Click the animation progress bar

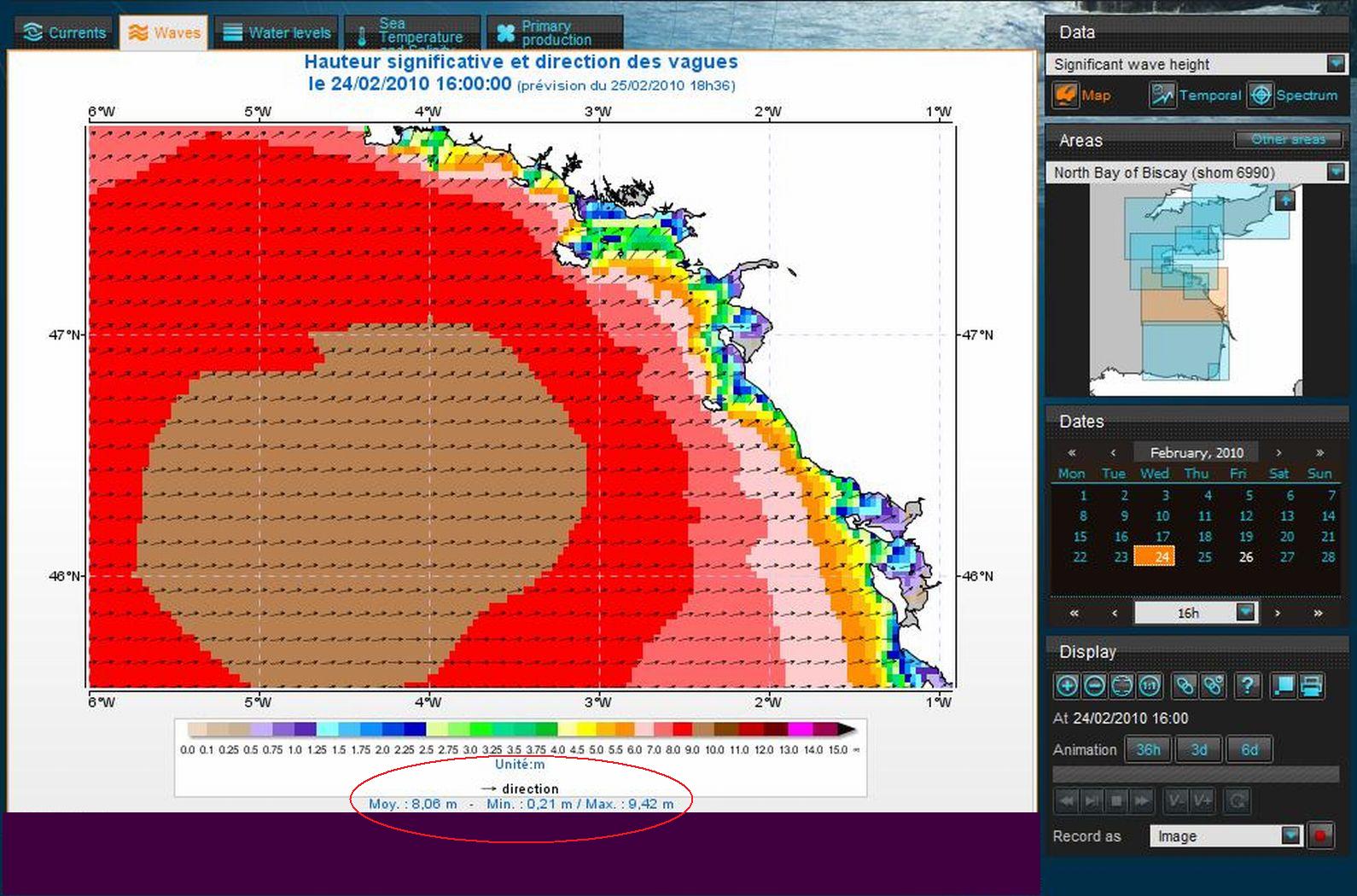coord(1196,774)
